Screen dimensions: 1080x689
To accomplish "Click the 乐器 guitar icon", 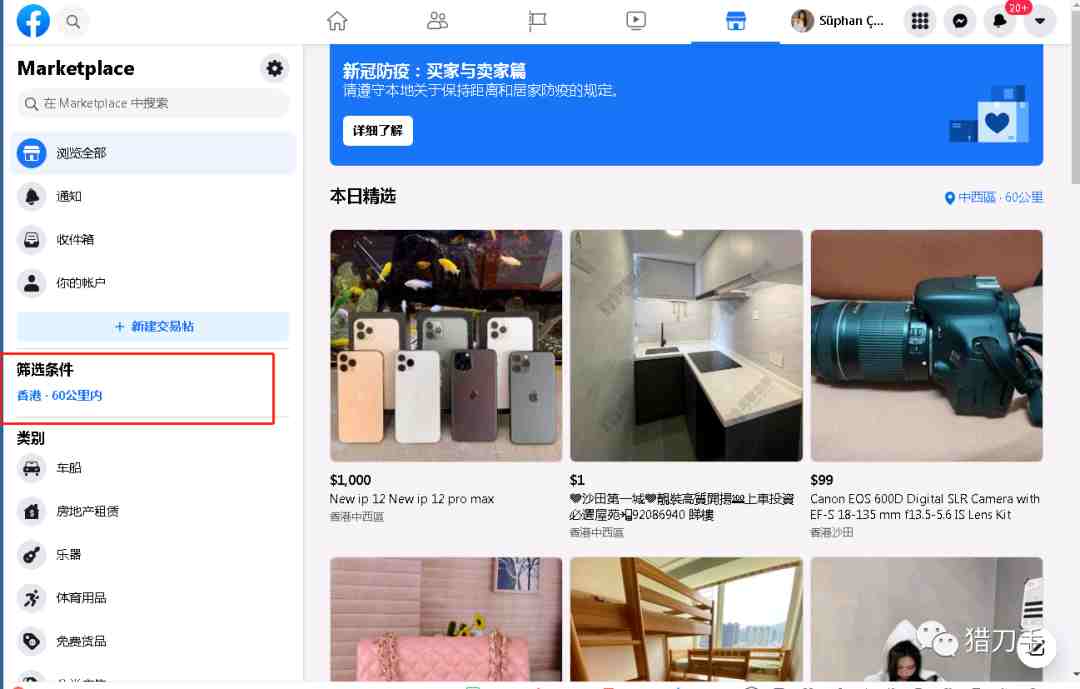I will click(32, 554).
